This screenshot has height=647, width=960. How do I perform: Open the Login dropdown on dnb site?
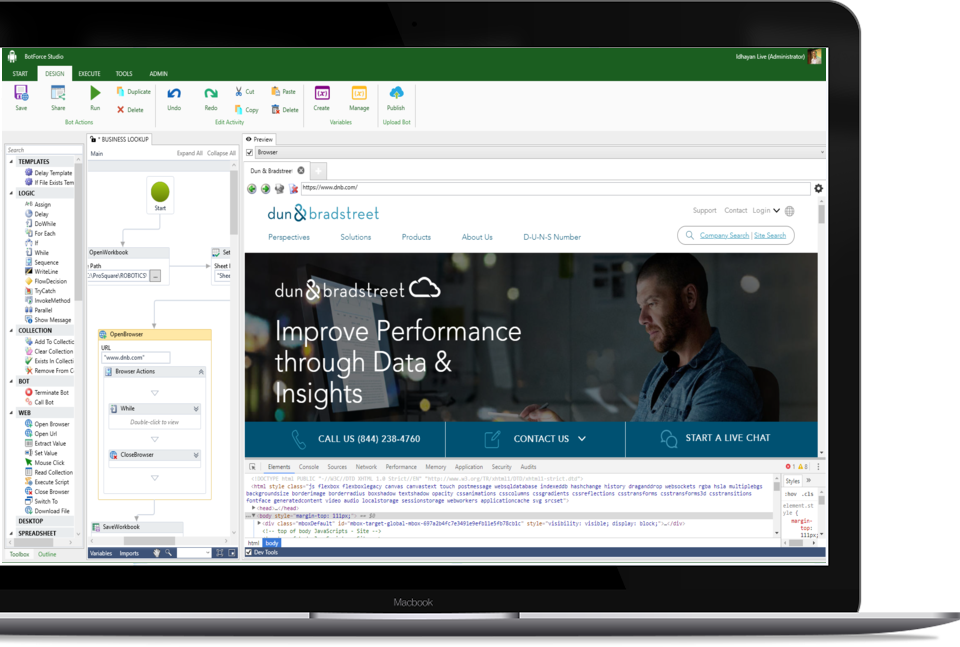click(767, 211)
